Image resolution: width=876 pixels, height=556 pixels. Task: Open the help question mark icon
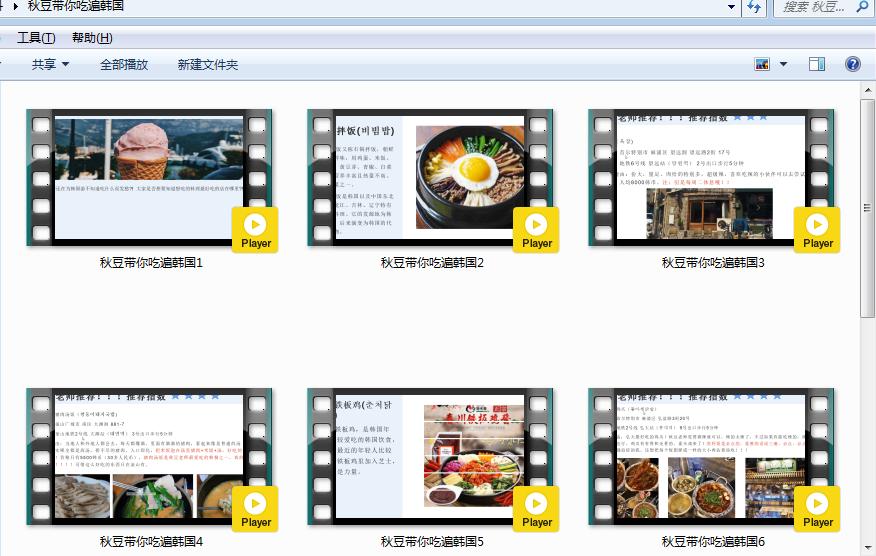[853, 64]
